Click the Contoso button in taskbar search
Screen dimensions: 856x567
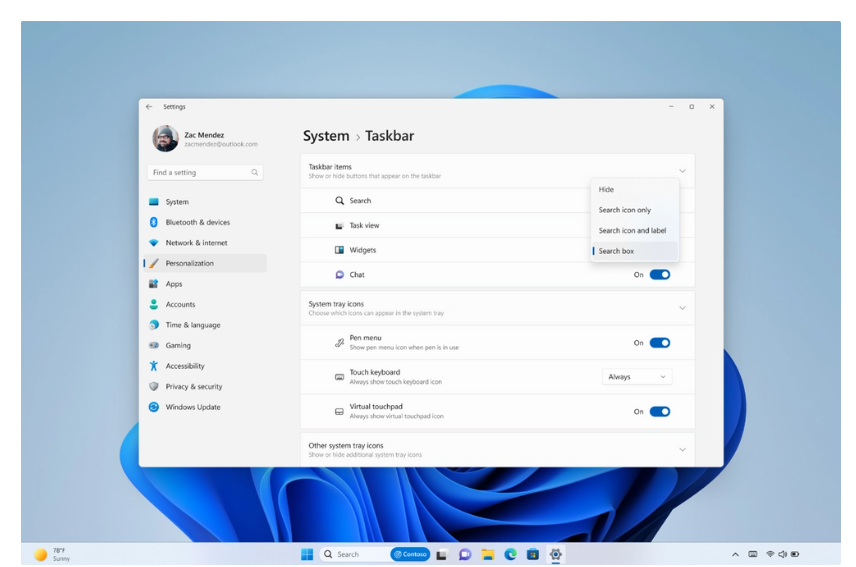tap(411, 554)
